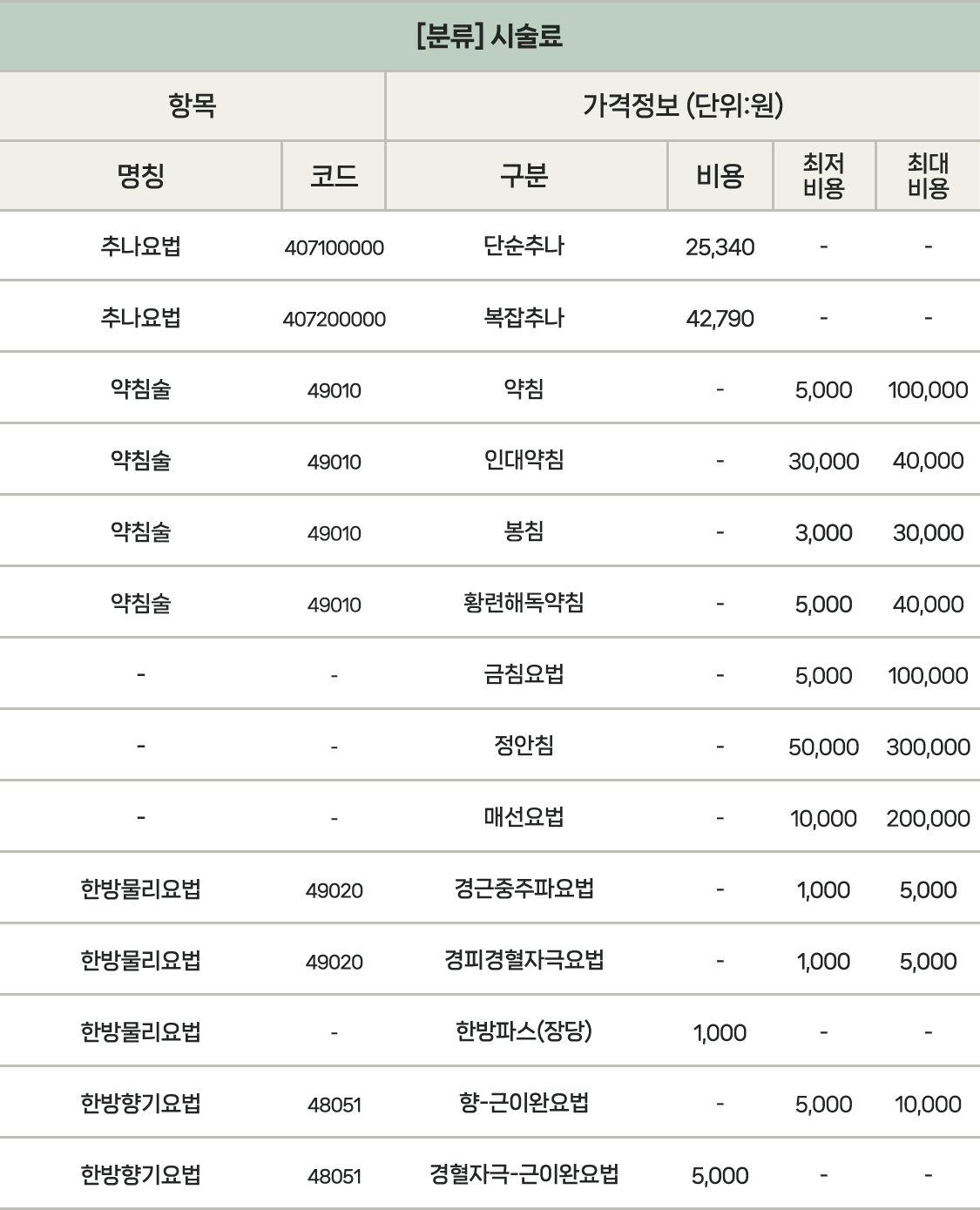This screenshot has height=1210, width=980.
Task: Select the 단순추나 cell
Action: click(x=524, y=247)
